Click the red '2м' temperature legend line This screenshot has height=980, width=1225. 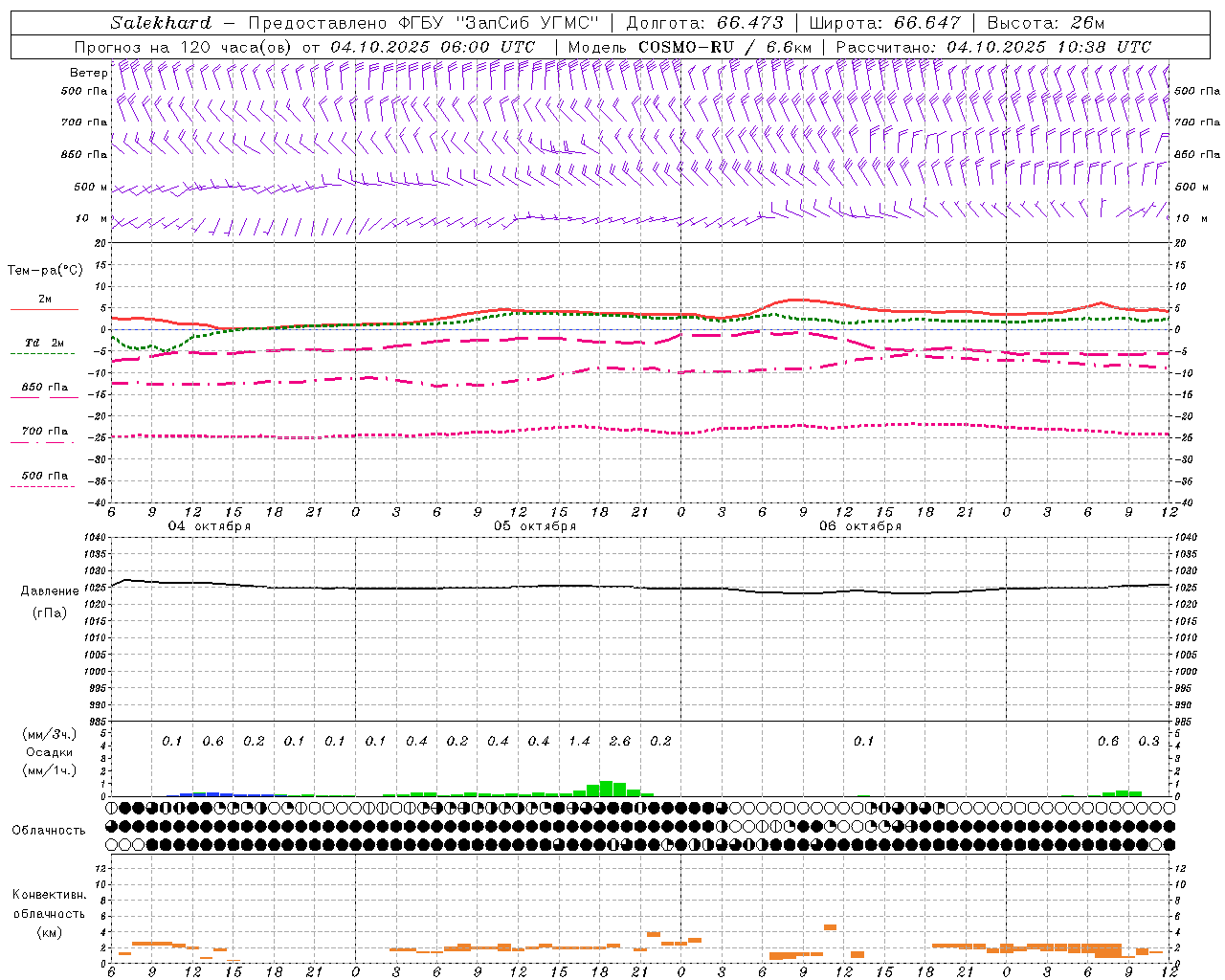[x=44, y=309]
